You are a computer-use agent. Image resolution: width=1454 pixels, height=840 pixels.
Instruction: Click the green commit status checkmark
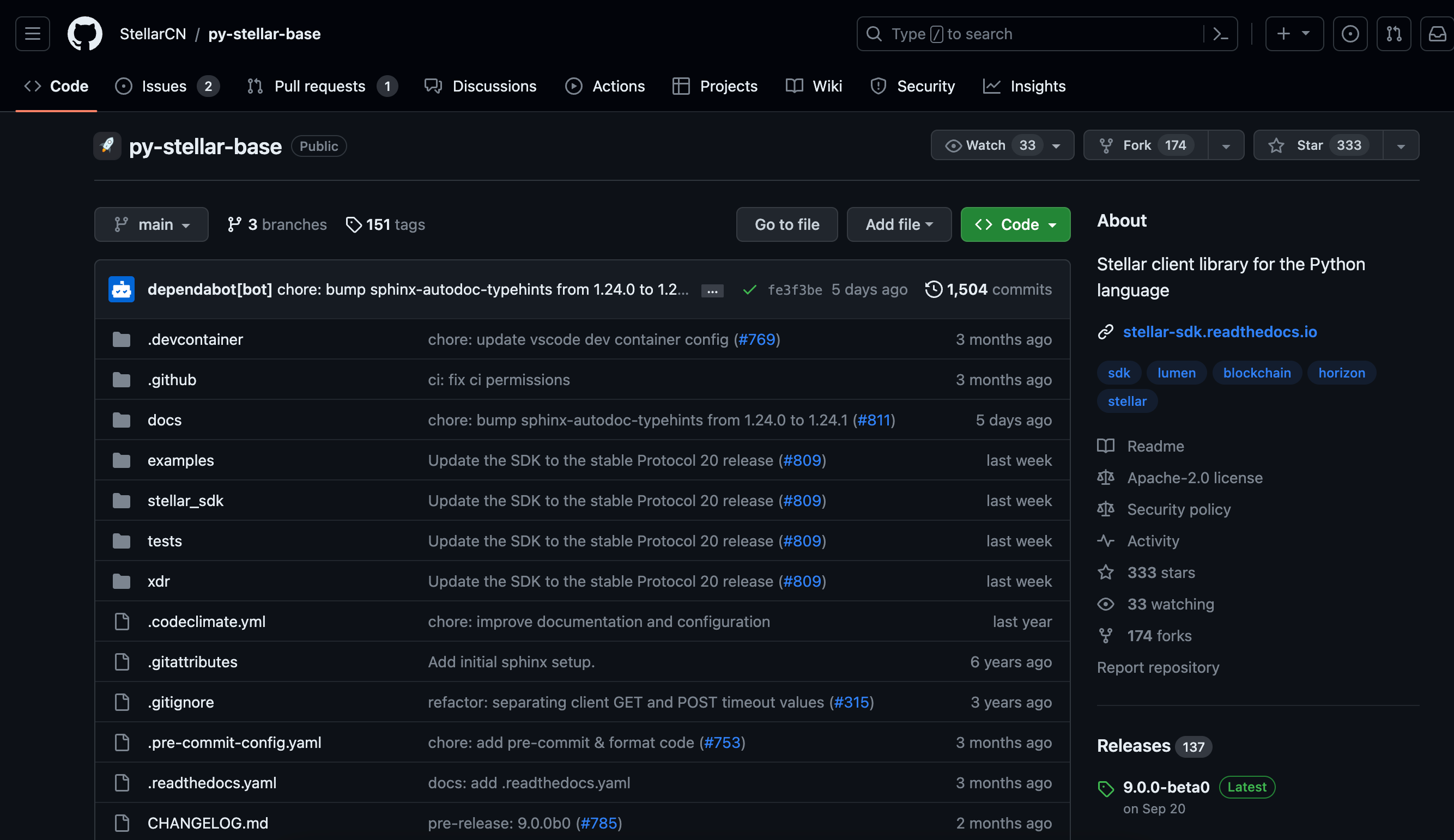[749, 290]
